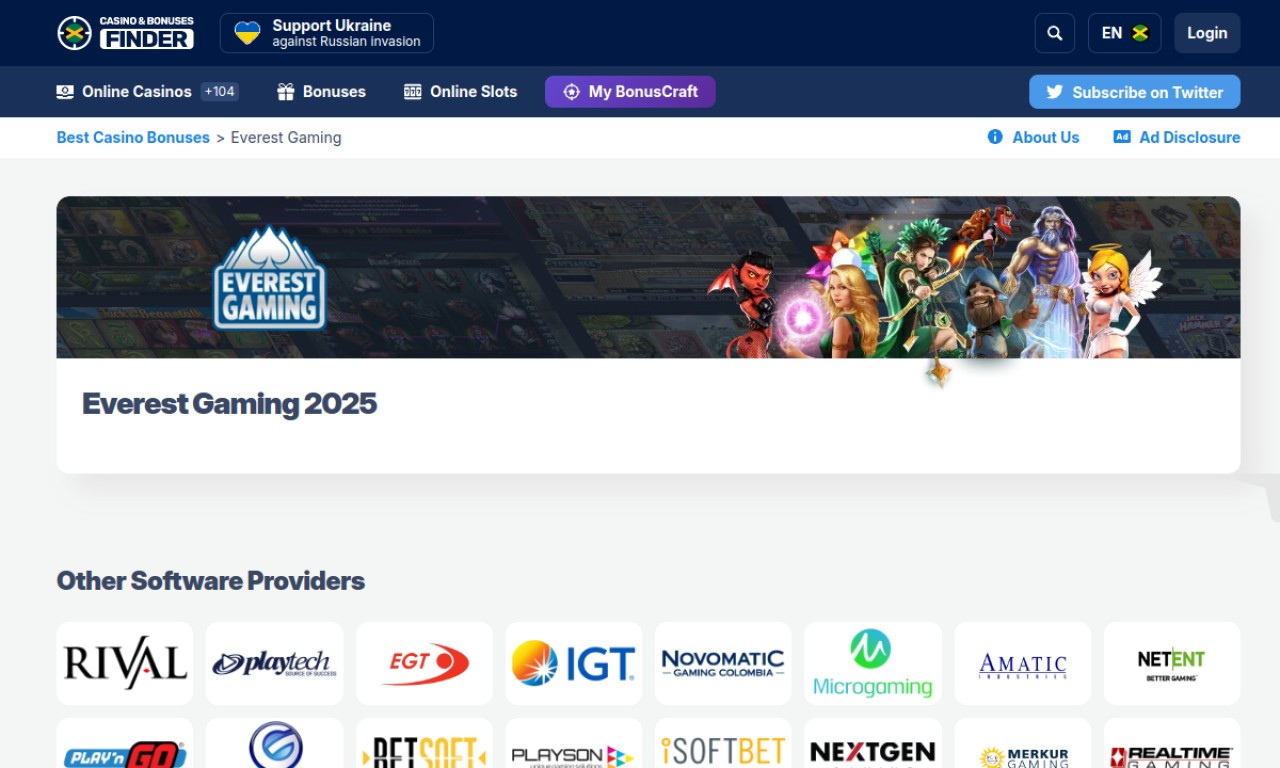This screenshot has width=1280, height=768.
Task: Open the Casino & Bonuses Finder logo
Action: pos(126,33)
